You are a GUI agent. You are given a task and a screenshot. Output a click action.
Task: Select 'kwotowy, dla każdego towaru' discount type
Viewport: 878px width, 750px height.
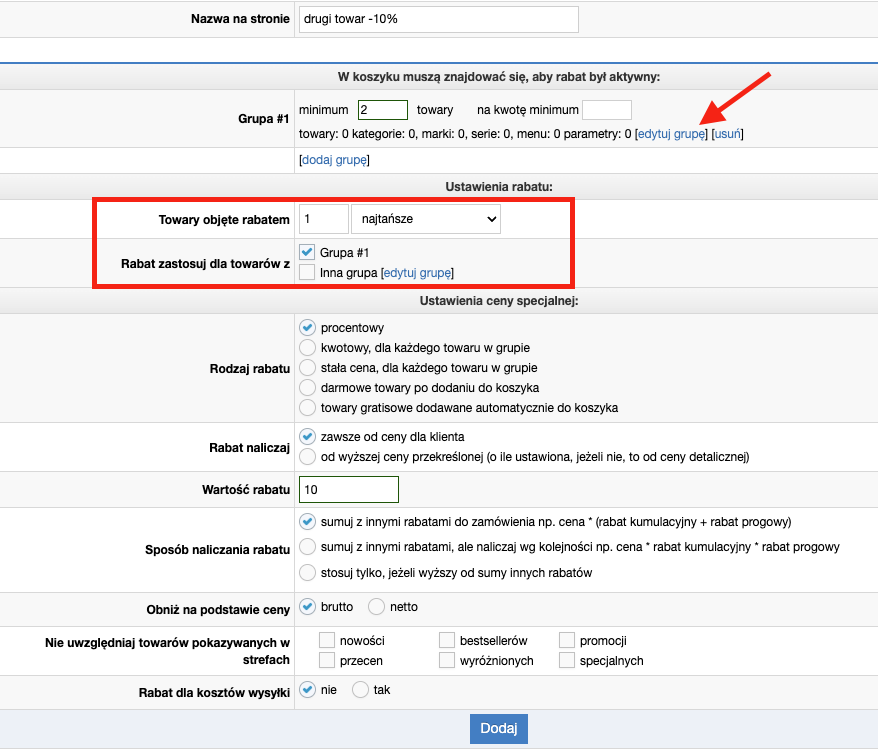point(307,348)
